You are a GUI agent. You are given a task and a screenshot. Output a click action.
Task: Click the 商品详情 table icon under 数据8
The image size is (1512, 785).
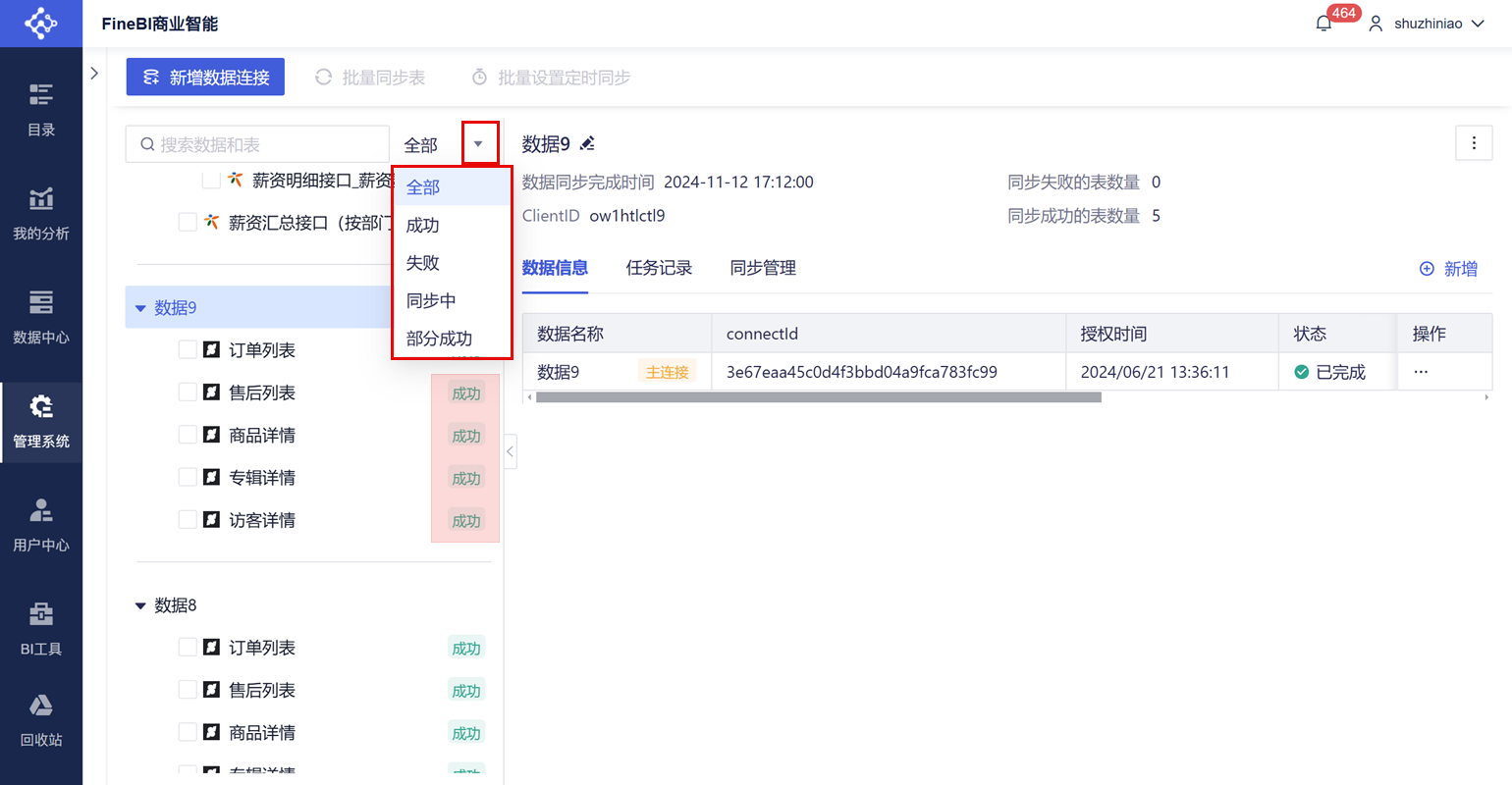(211, 732)
